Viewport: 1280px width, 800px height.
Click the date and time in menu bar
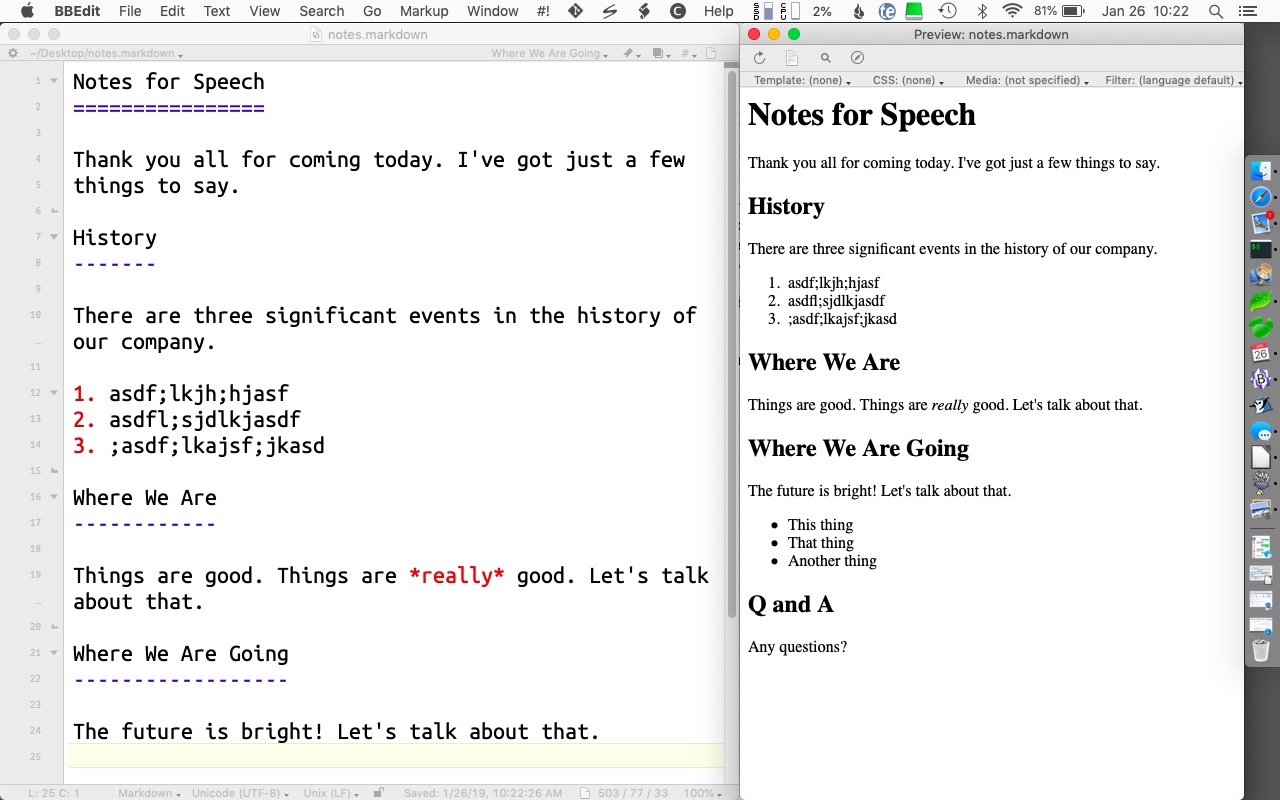click(1145, 11)
